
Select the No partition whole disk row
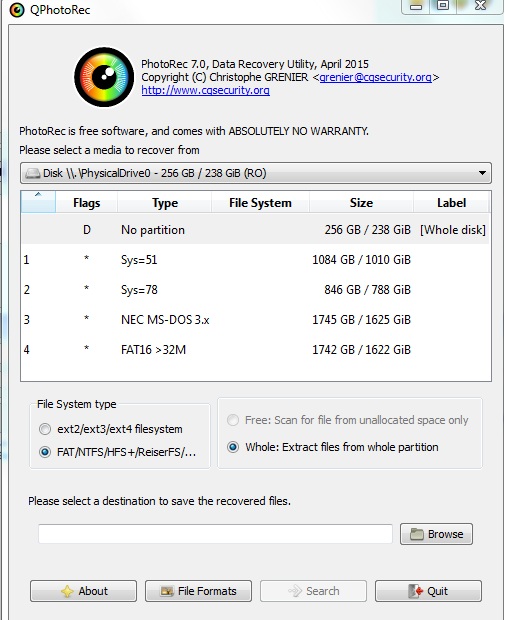coord(255,230)
